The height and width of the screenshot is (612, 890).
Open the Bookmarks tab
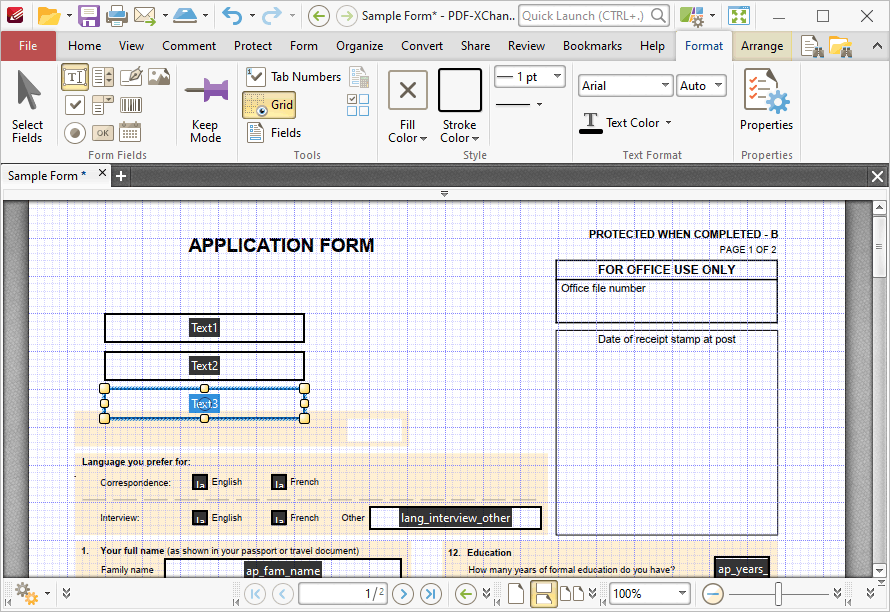592,46
